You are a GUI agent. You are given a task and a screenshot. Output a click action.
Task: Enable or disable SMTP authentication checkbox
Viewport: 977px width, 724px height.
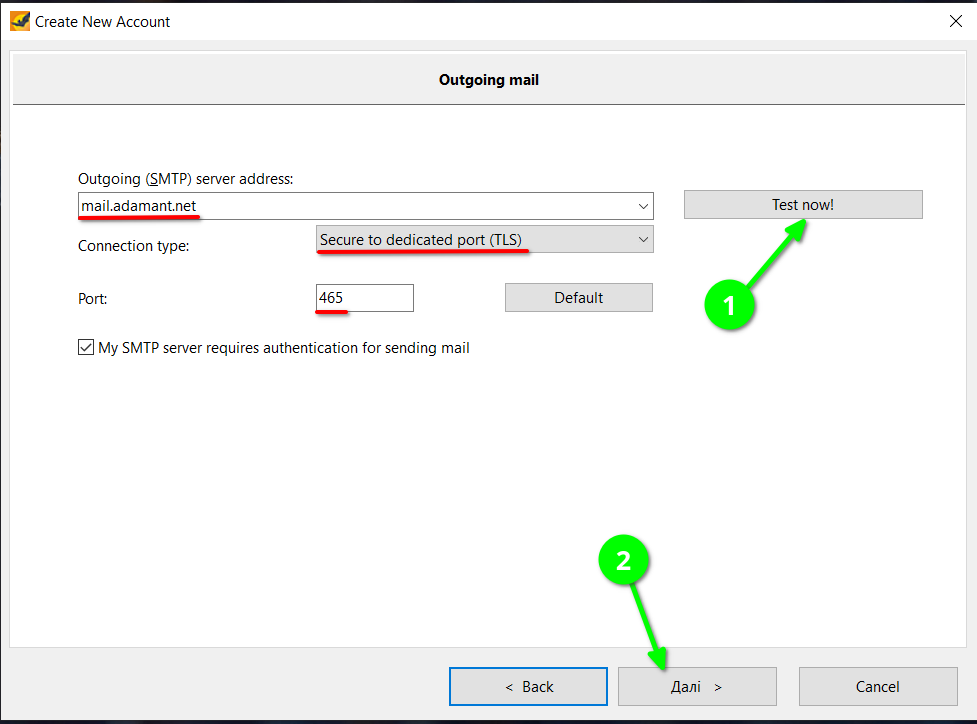click(x=86, y=348)
